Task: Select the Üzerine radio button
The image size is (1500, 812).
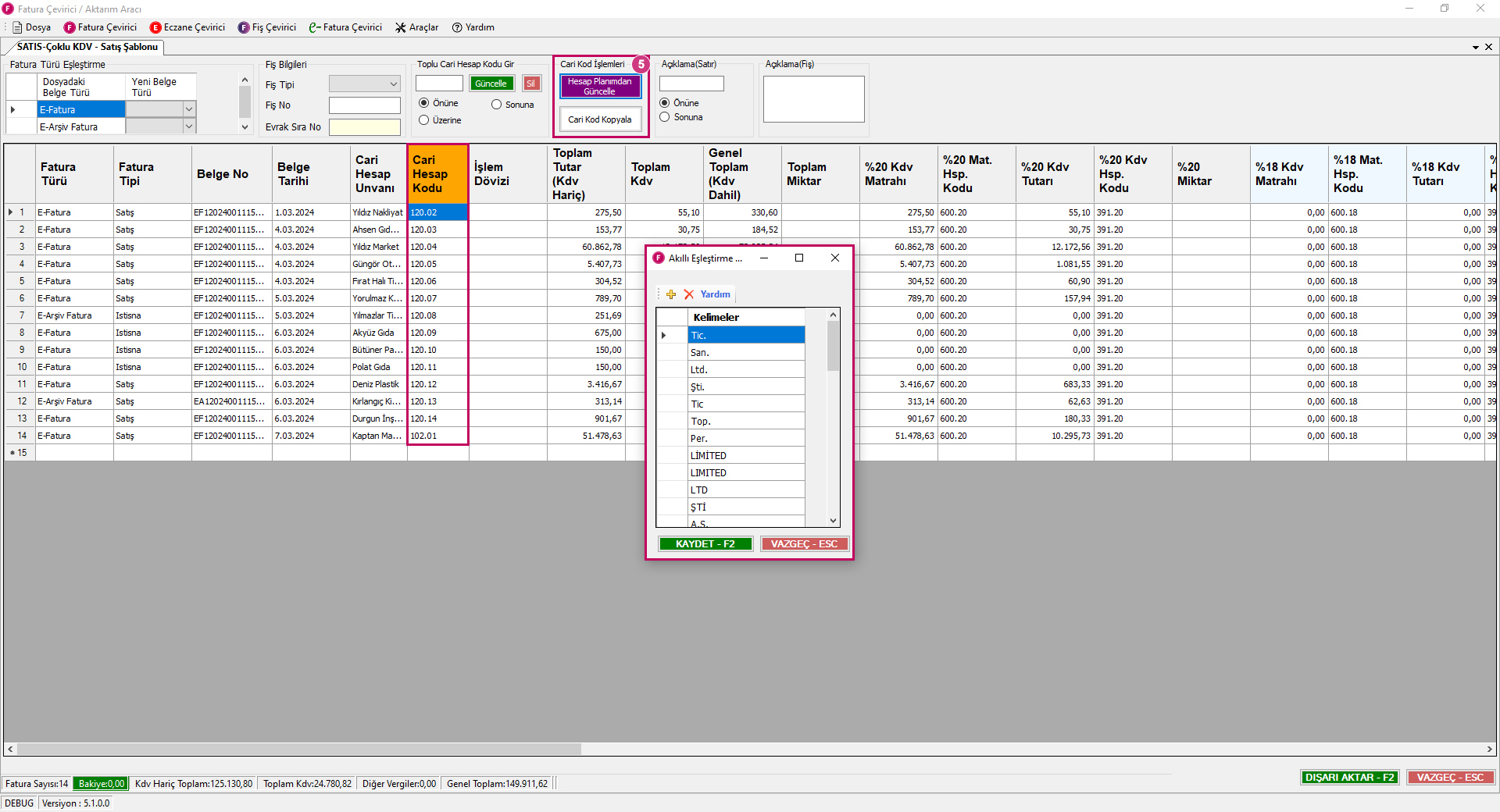Action: point(424,120)
